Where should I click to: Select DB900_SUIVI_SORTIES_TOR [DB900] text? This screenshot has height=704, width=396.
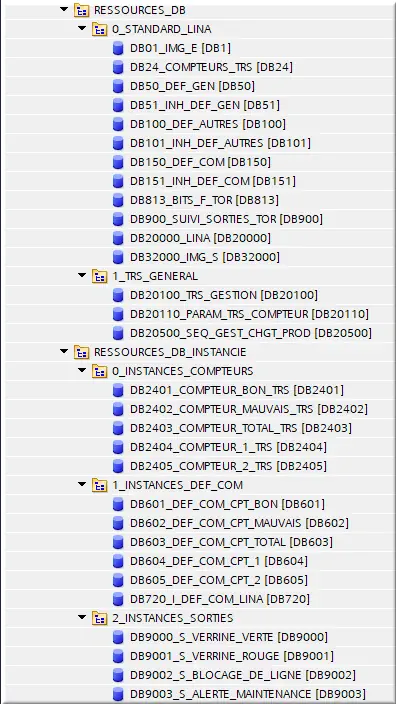(226, 219)
